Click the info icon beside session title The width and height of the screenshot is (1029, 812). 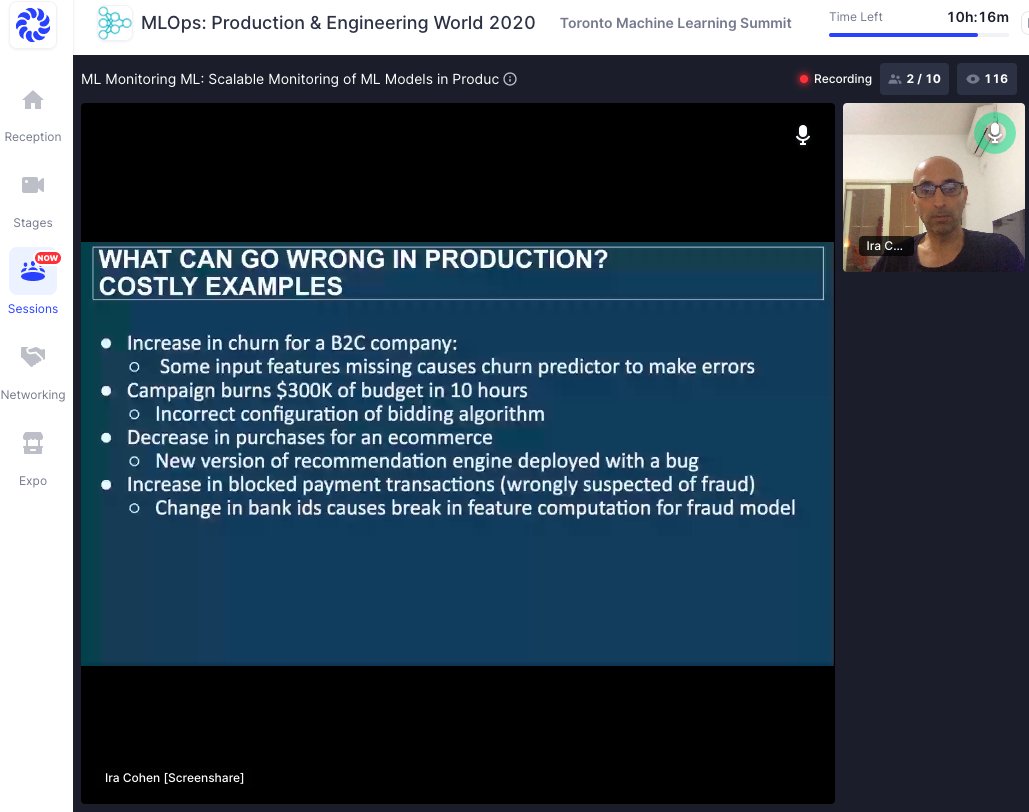tap(510, 79)
